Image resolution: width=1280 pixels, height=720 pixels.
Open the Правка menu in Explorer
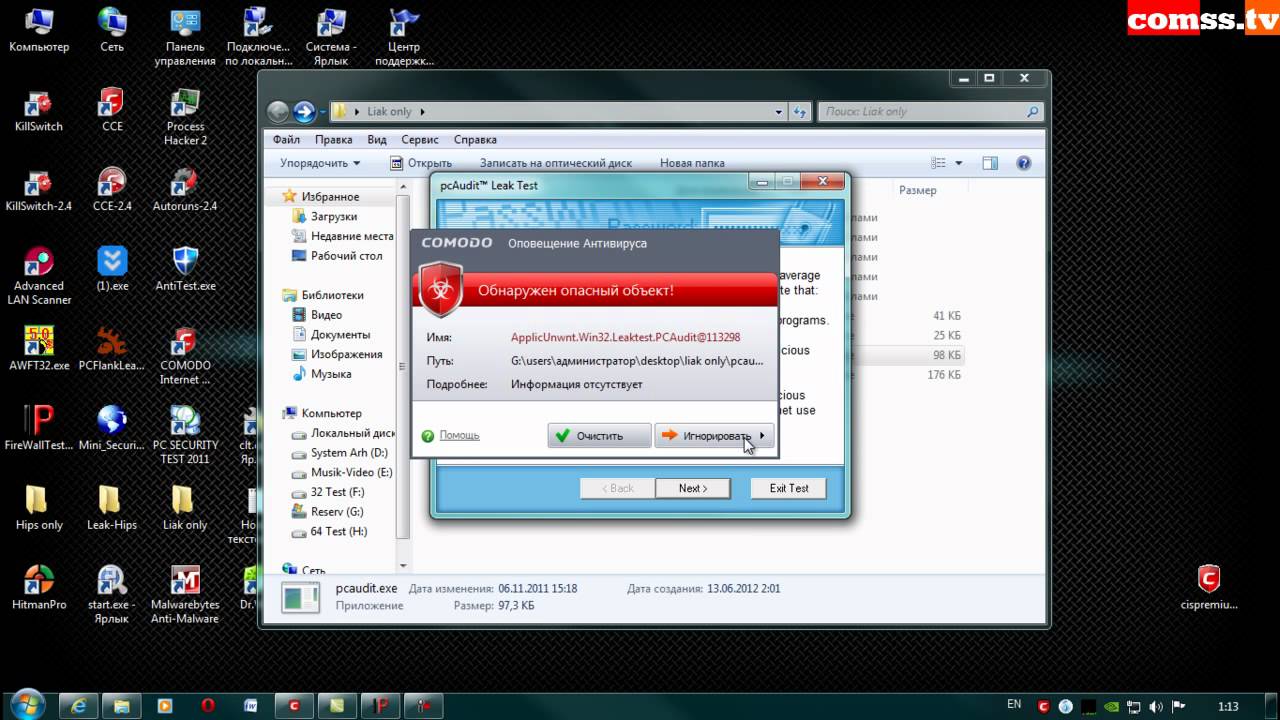(333, 140)
